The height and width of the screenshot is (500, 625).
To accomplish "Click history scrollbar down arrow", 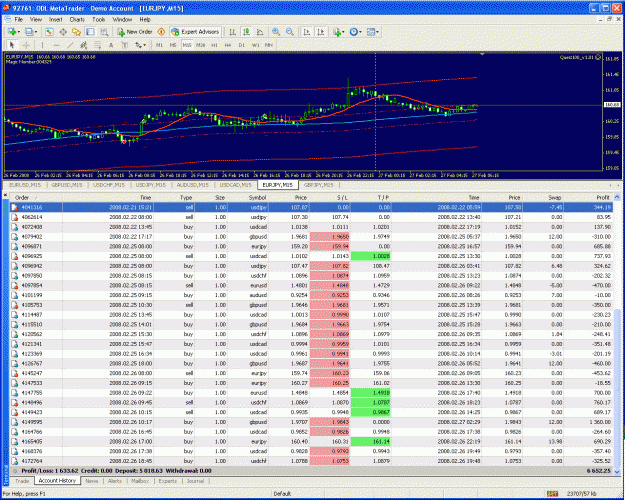I will tap(617, 472).
